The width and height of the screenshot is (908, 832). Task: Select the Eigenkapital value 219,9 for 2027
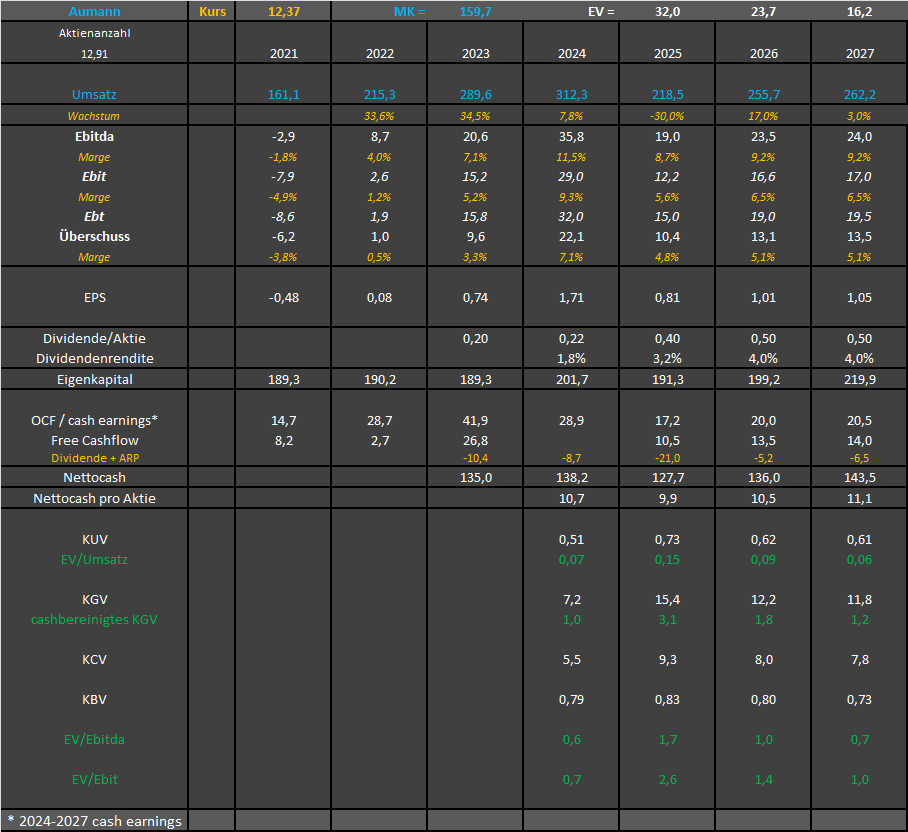tap(859, 380)
